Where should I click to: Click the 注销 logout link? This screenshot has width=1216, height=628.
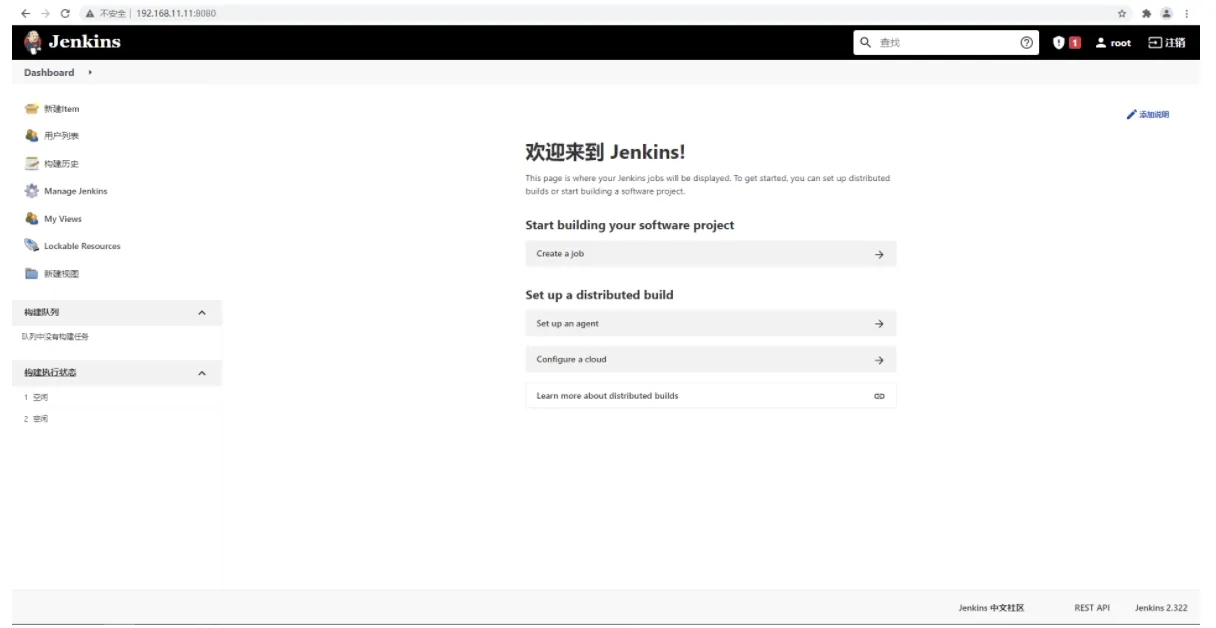(x=1175, y=43)
